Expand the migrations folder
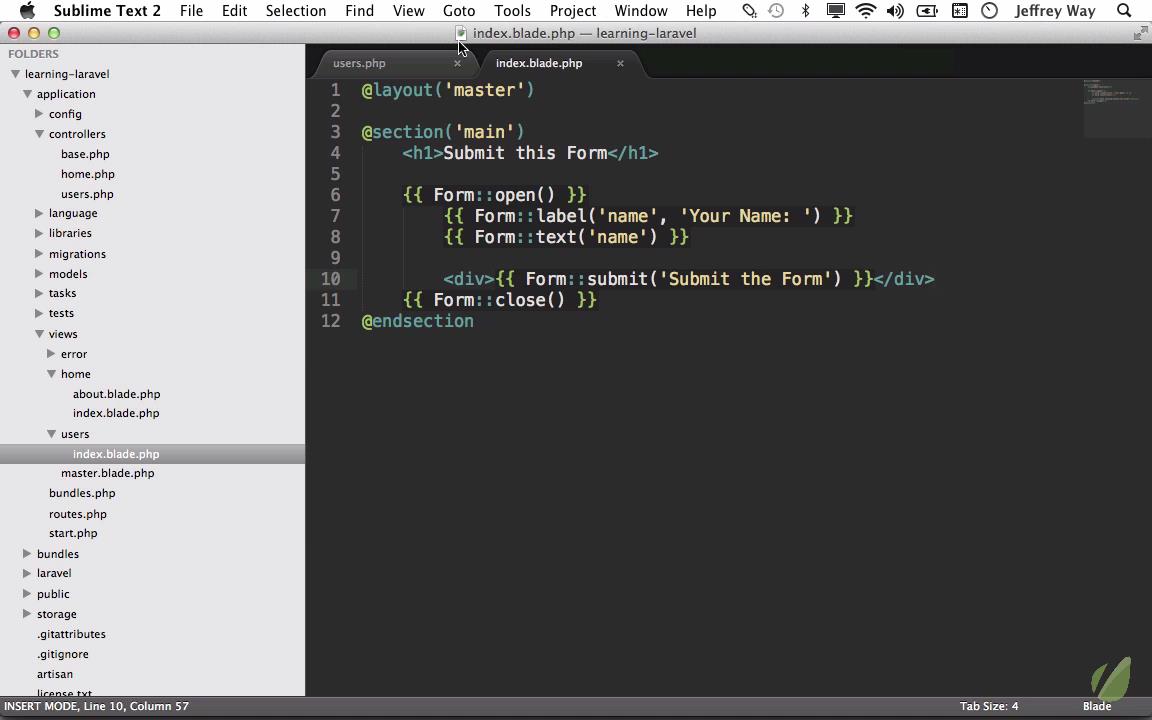1152x720 pixels. [39, 253]
